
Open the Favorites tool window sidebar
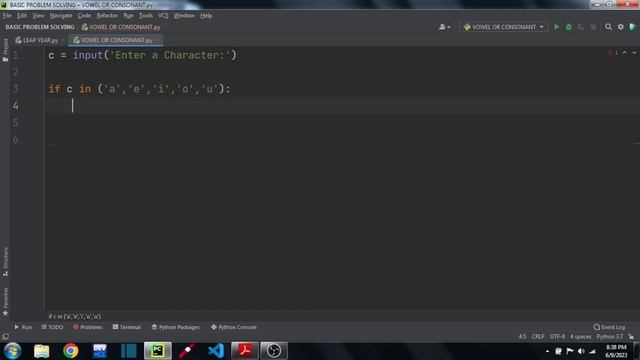coord(5,301)
